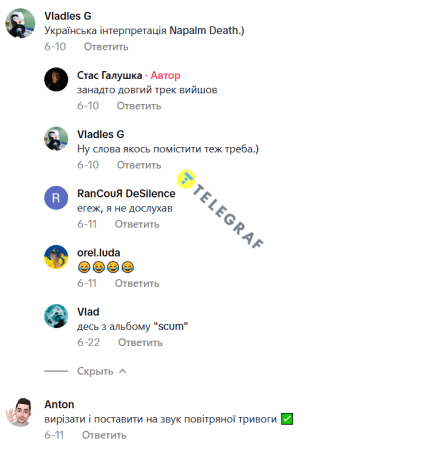Reply to Anton's comment
Viewport: 428px width, 453px height.
(x=104, y=435)
